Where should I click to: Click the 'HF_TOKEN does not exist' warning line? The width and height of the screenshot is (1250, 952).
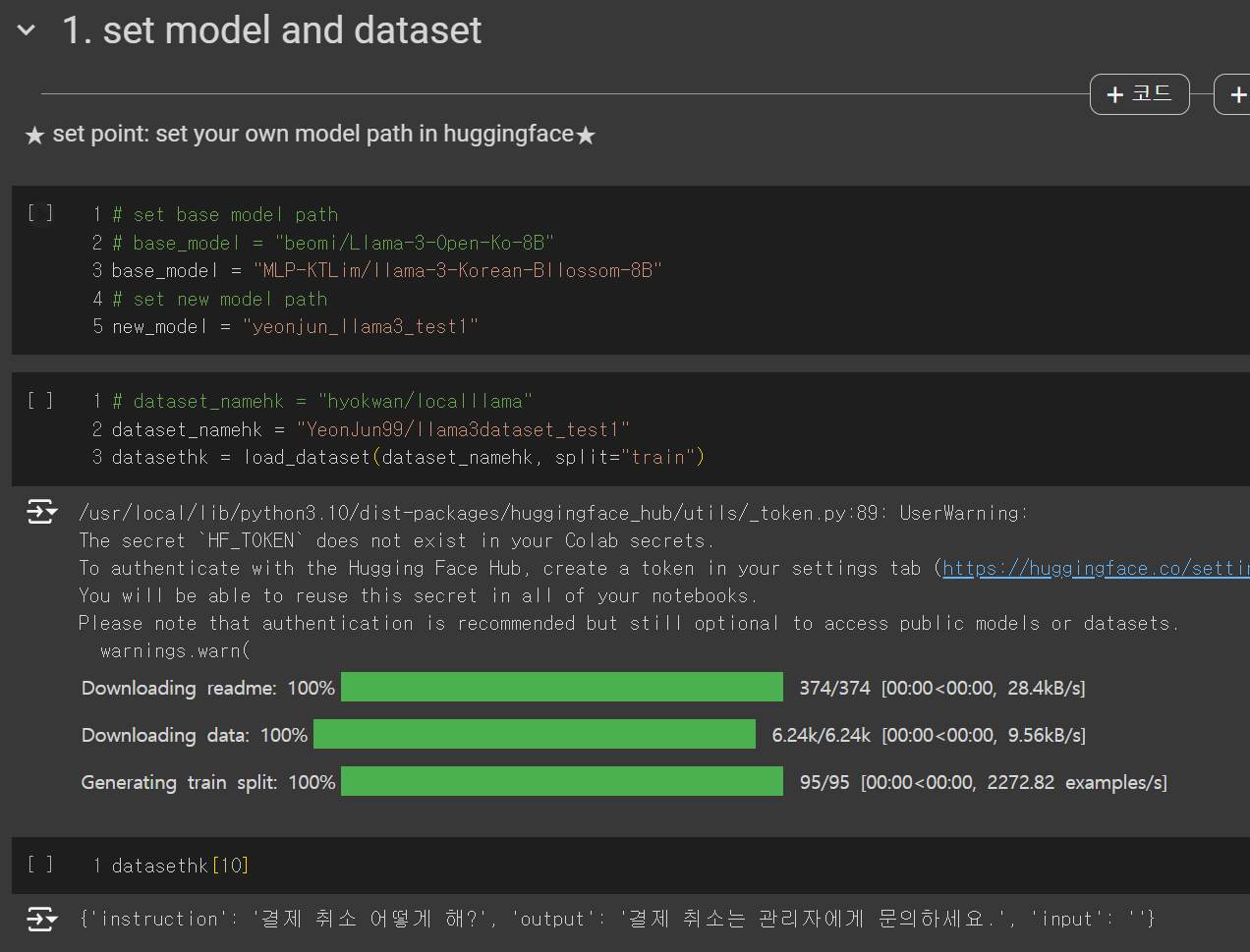click(x=397, y=540)
